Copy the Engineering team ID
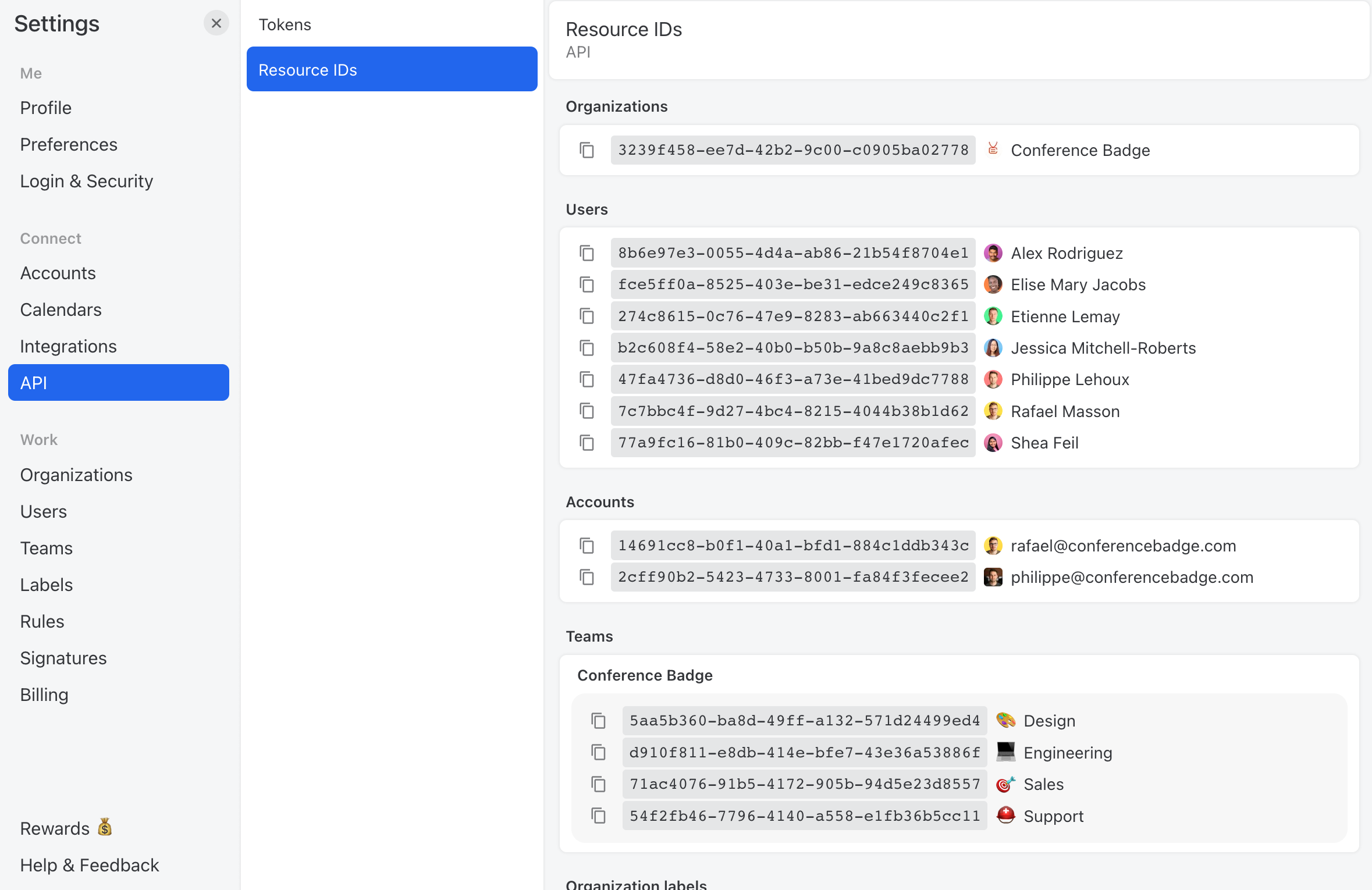1372x890 pixels. click(598, 752)
